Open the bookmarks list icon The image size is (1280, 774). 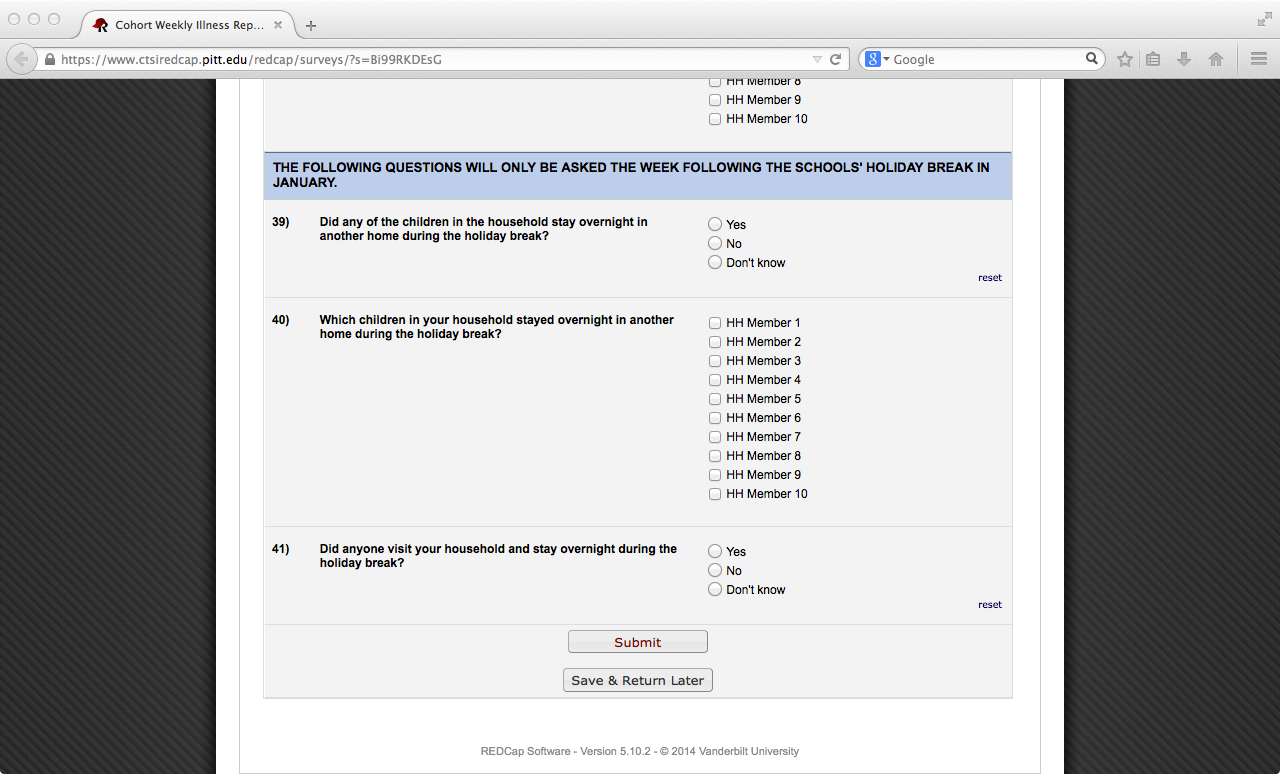coord(1153,59)
